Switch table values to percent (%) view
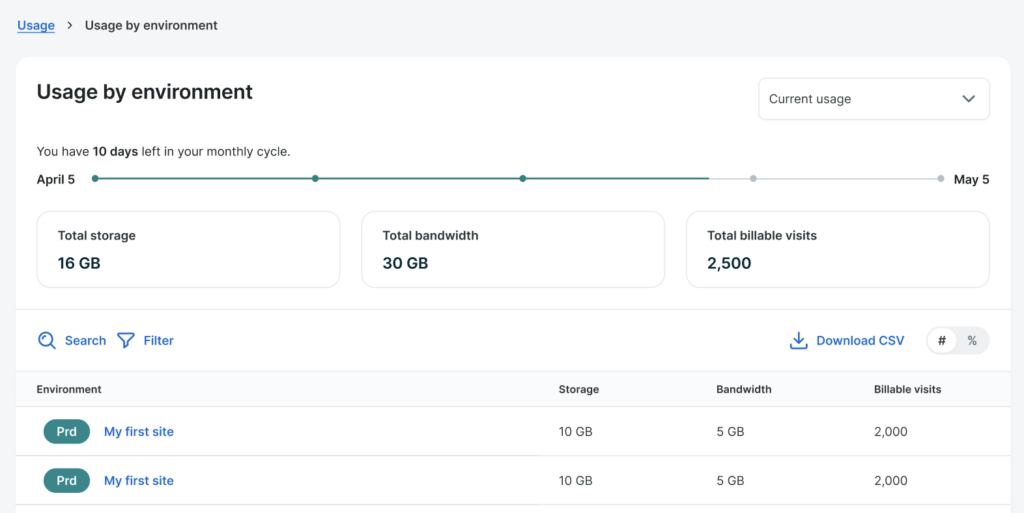The image size is (1024, 513). 972,341
